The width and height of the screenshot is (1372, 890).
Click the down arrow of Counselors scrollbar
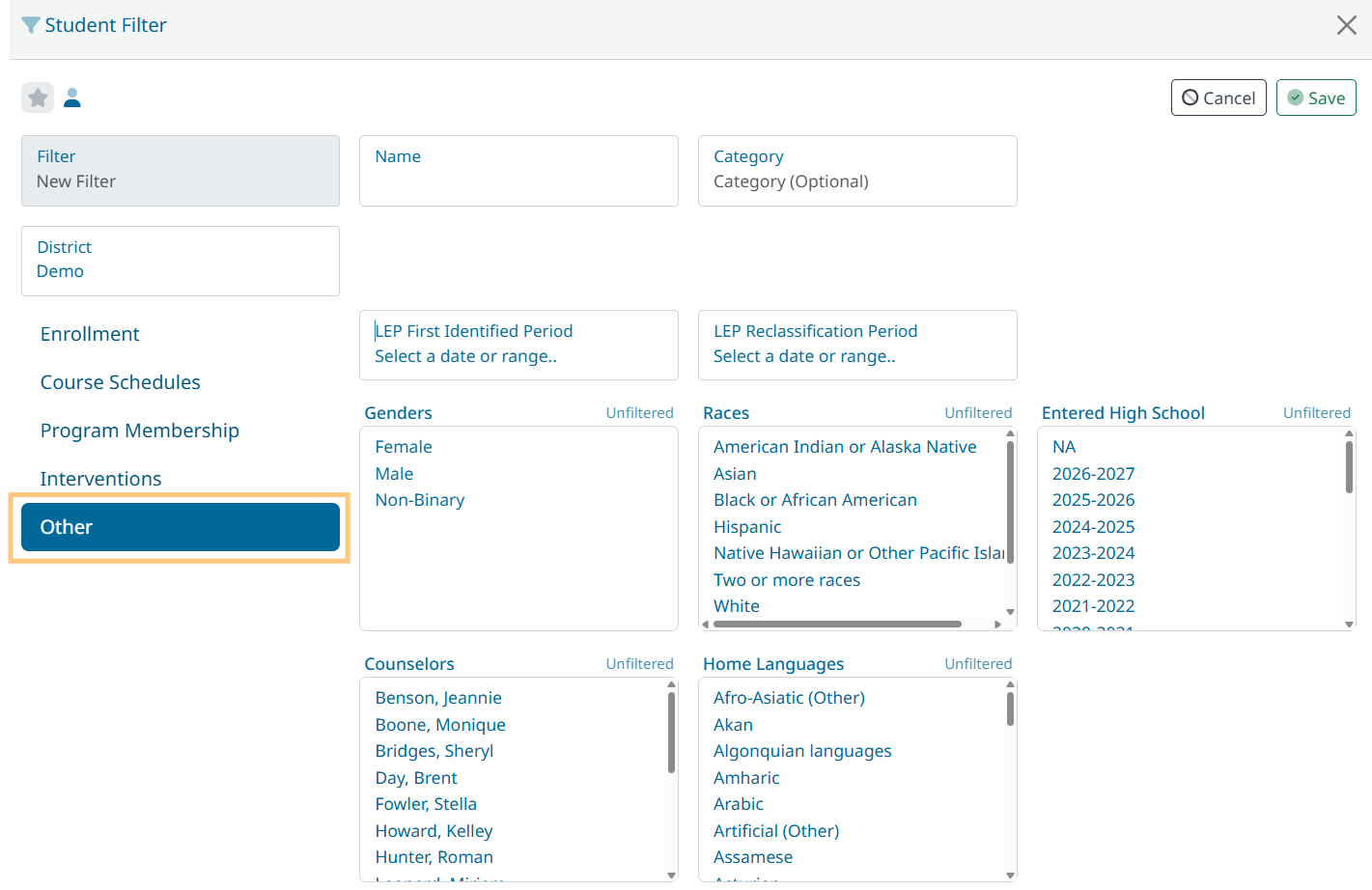pyautogui.click(x=671, y=875)
